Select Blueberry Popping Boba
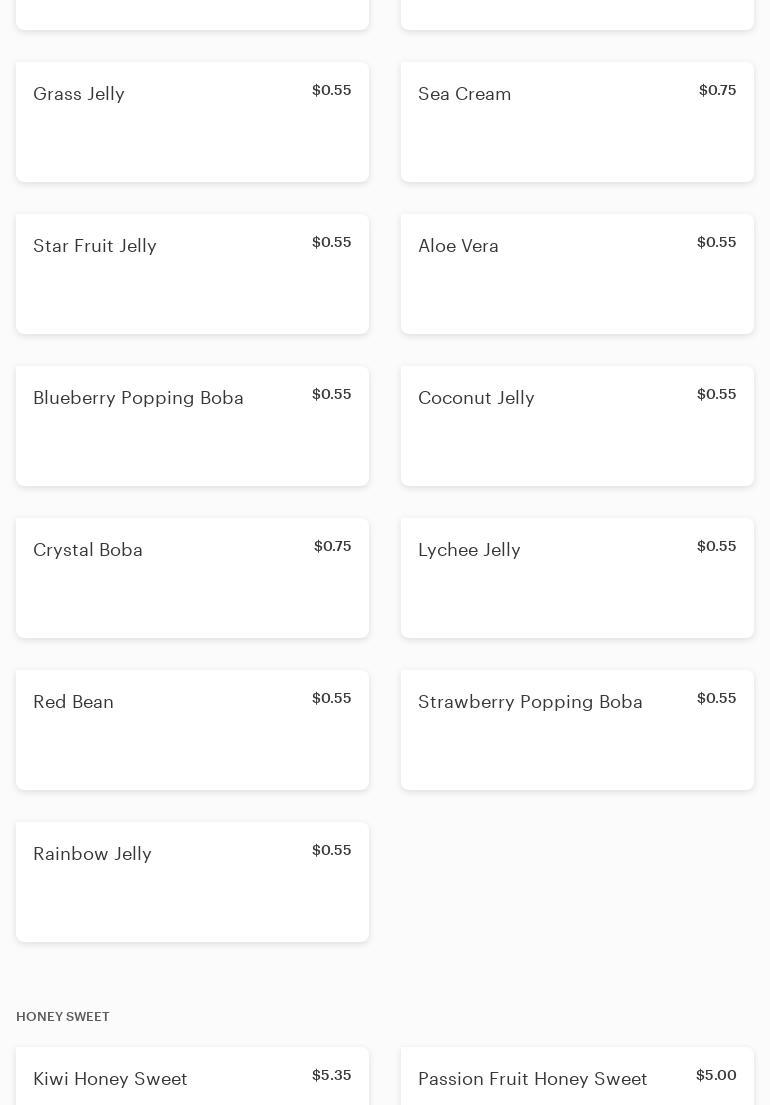 pos(192,426)
